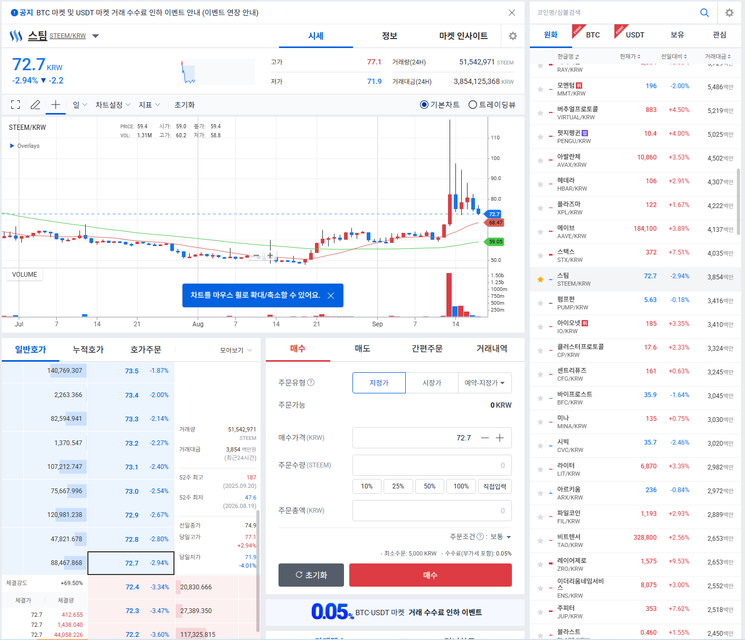Dismiss the mouse wheel zoom tooltip
Screen dimensions: 745x640
pyautogui.click(x=331, y=296)
